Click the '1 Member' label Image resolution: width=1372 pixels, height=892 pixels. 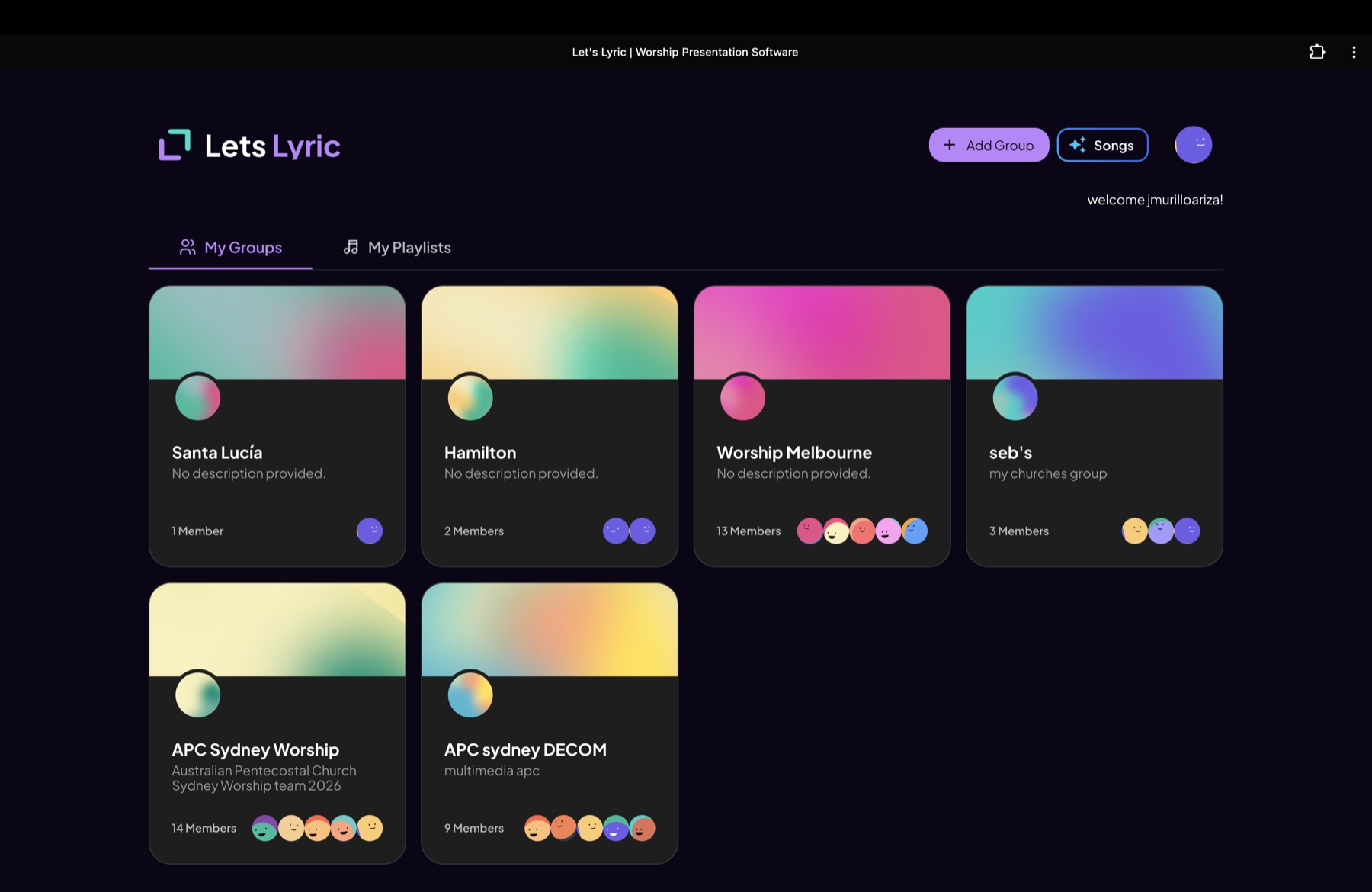(197, 531)
